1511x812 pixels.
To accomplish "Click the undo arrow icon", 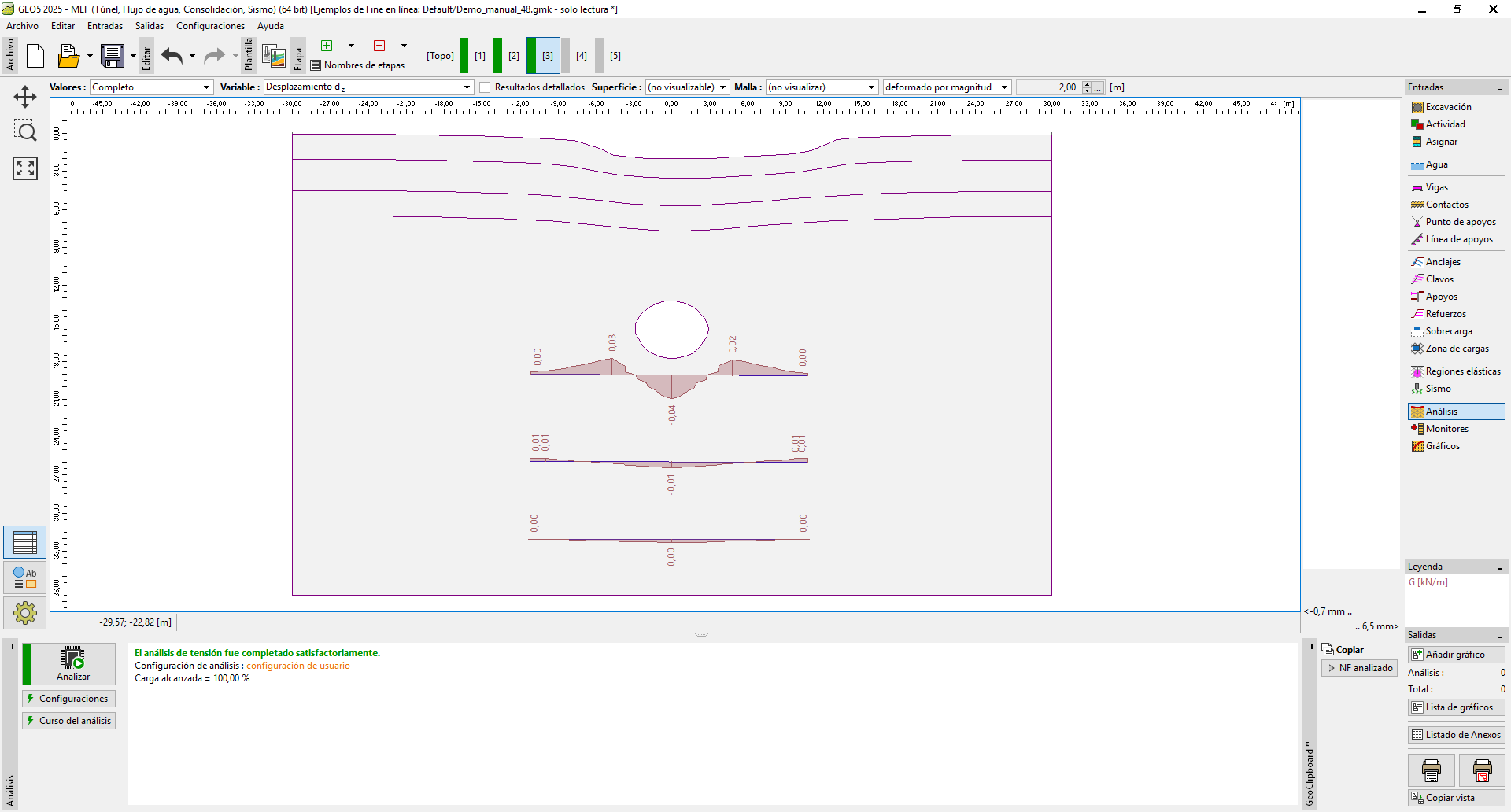I will pyautogui.click(x=172, y=56).
